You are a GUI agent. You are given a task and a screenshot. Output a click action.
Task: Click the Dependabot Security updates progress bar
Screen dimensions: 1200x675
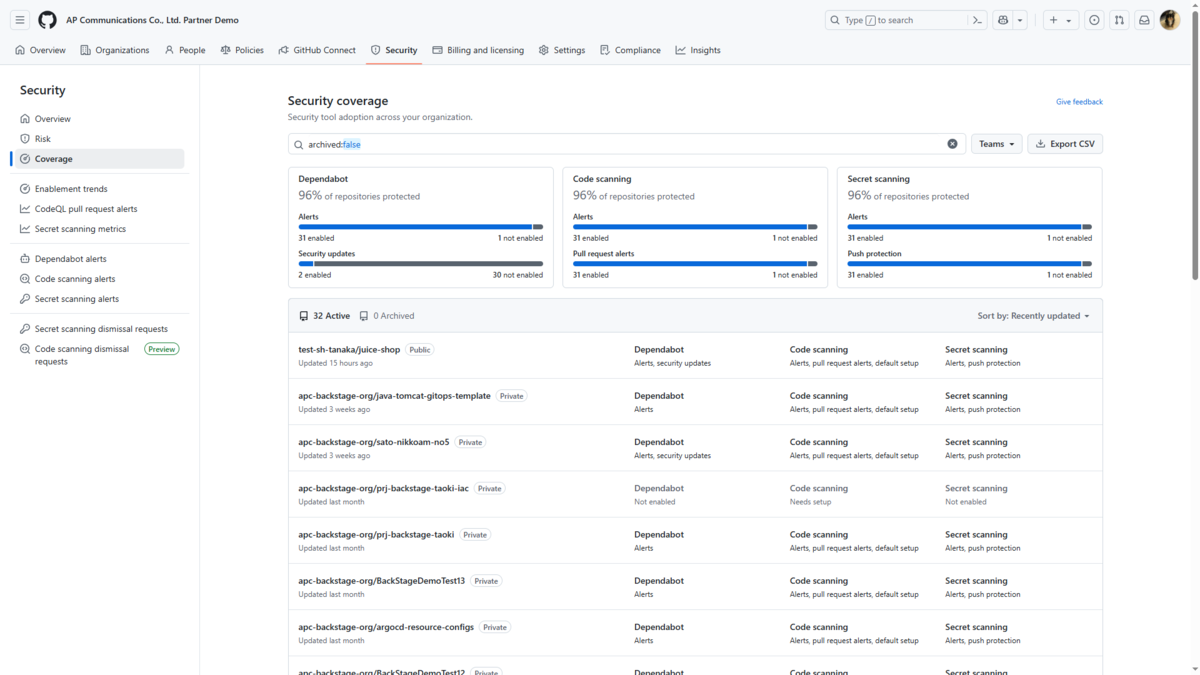click(420, 264)
